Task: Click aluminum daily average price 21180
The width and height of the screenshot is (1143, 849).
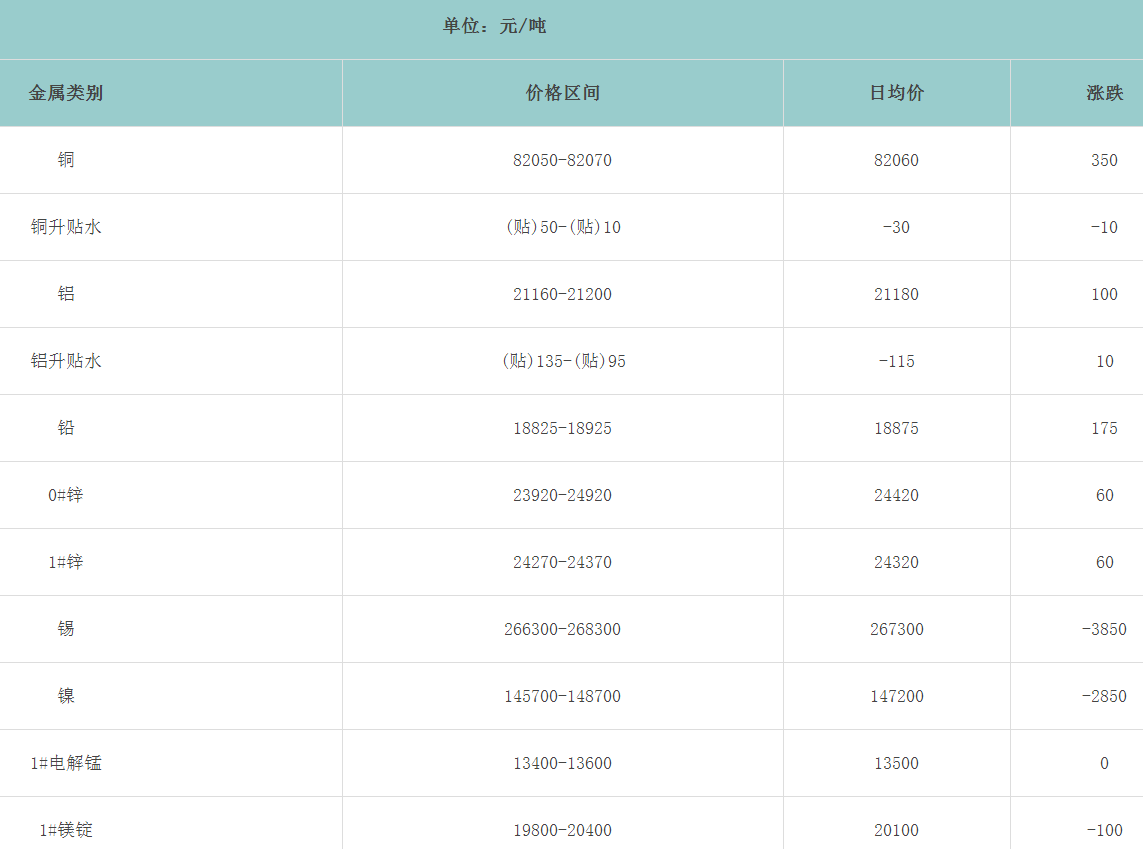Action: click(x=896, y=294)
